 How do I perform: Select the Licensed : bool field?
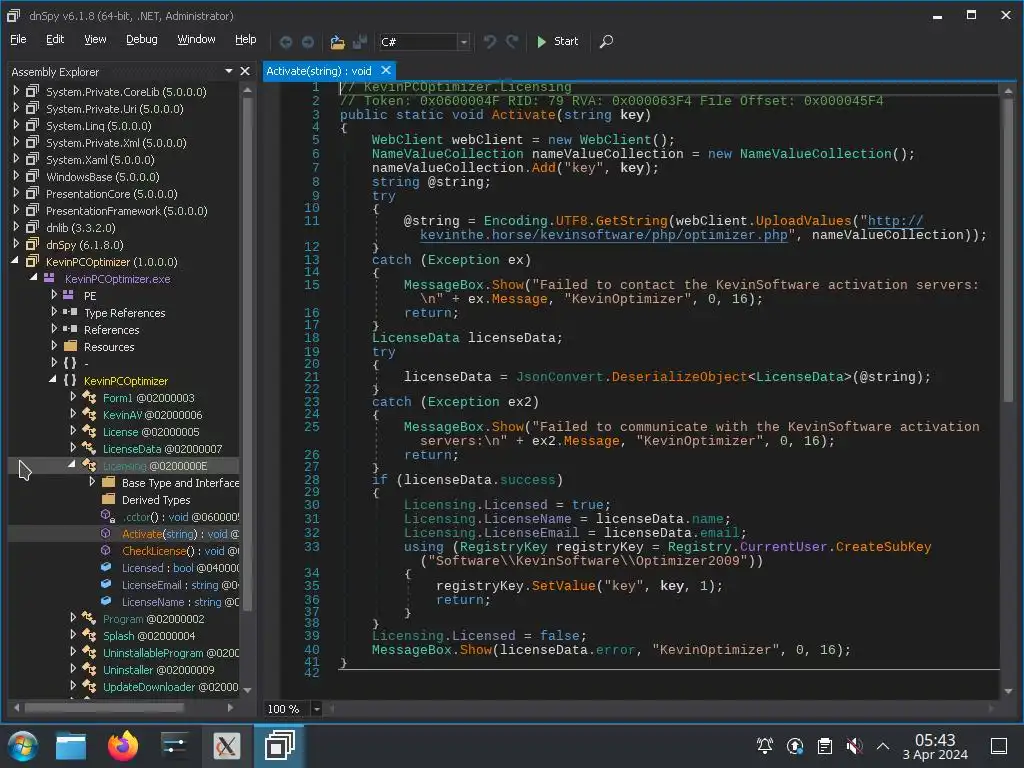click(x=180, y=568)
